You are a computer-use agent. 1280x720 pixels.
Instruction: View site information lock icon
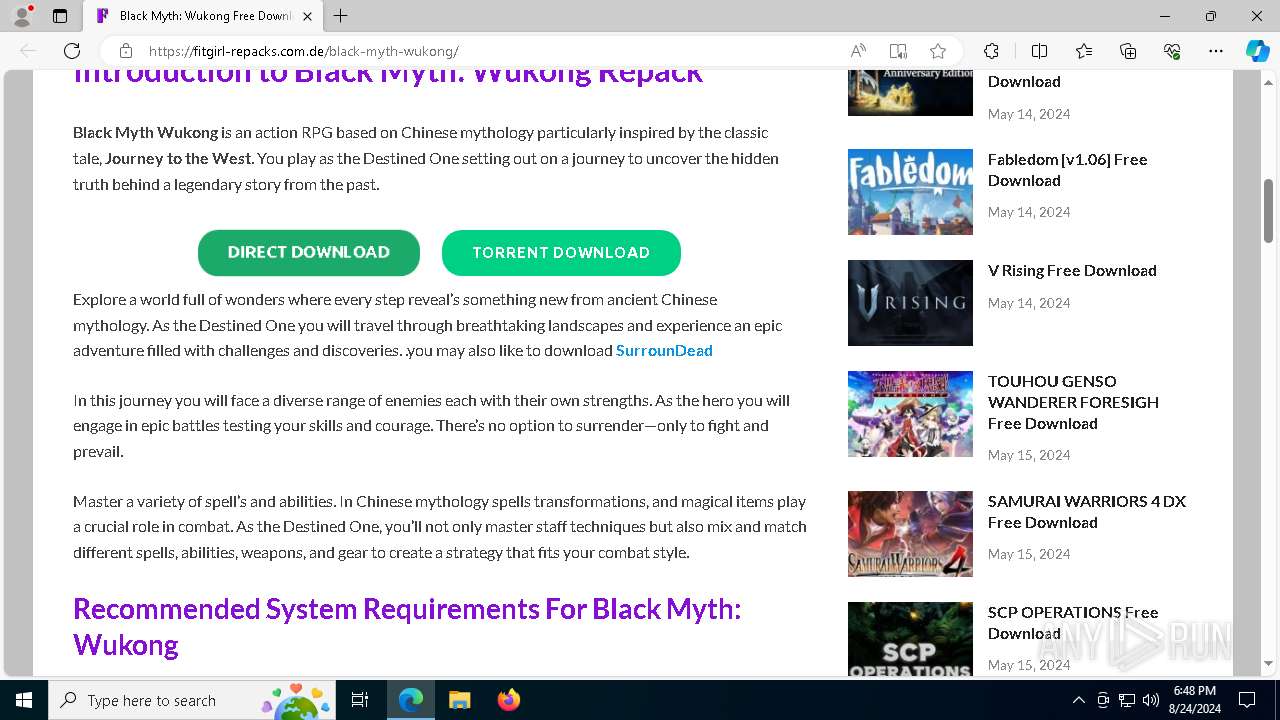point(126,51)
